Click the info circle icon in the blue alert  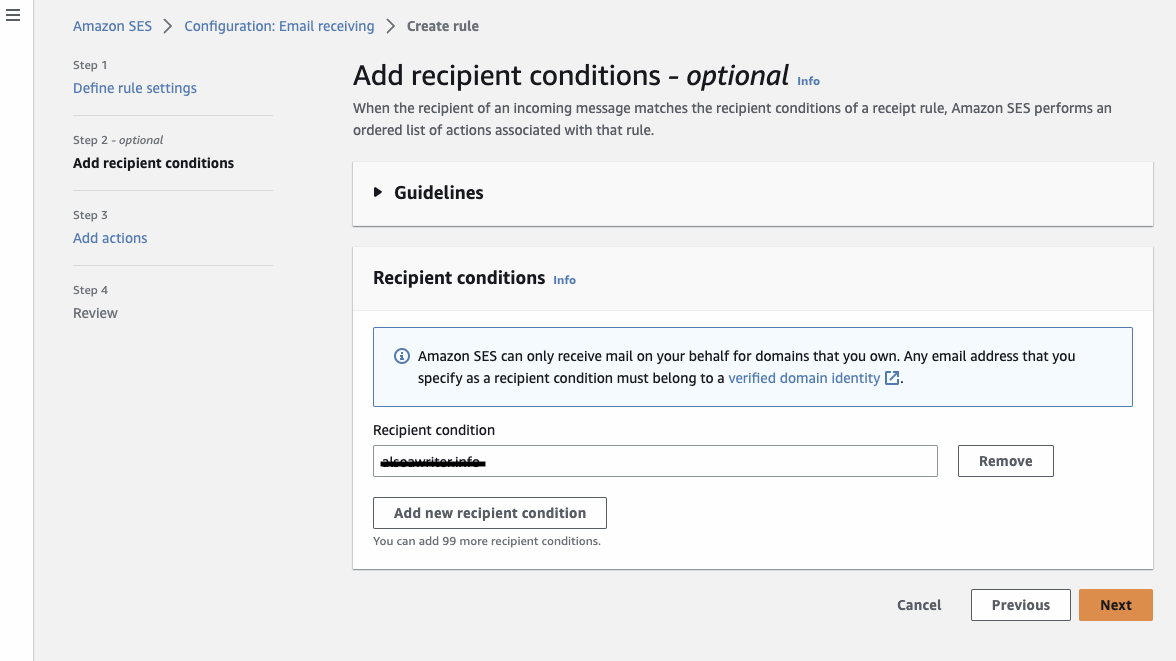click(401, 356)
